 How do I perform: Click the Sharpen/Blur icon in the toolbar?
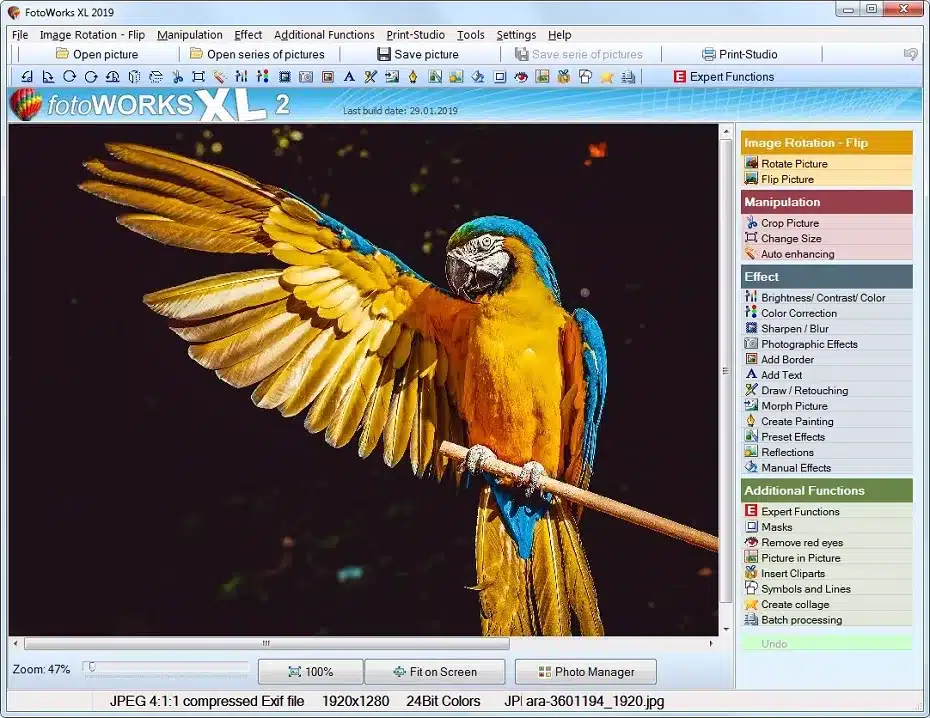pos(285,76)
